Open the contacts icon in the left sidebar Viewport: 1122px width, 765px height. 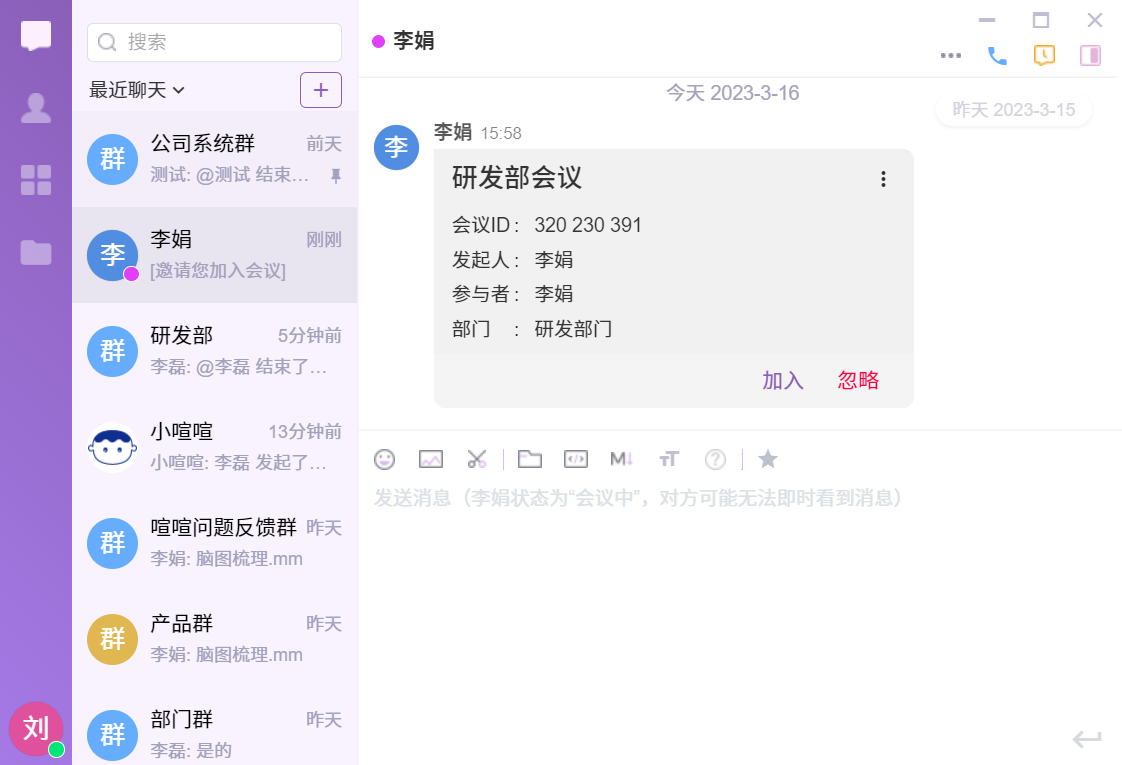[36, 108]
